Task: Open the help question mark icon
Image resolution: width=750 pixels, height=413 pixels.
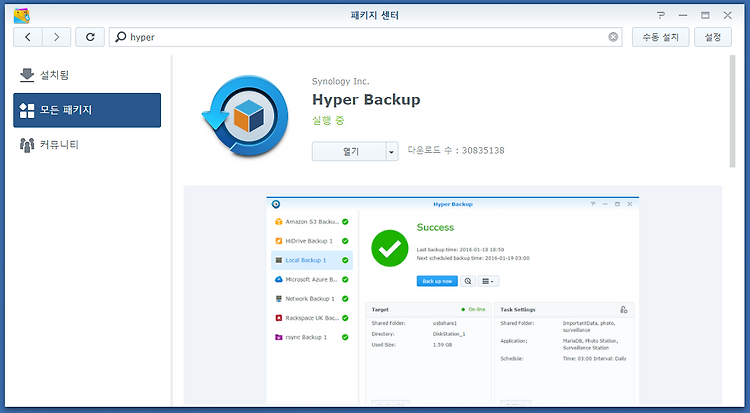Action: [x=661, y=15]
